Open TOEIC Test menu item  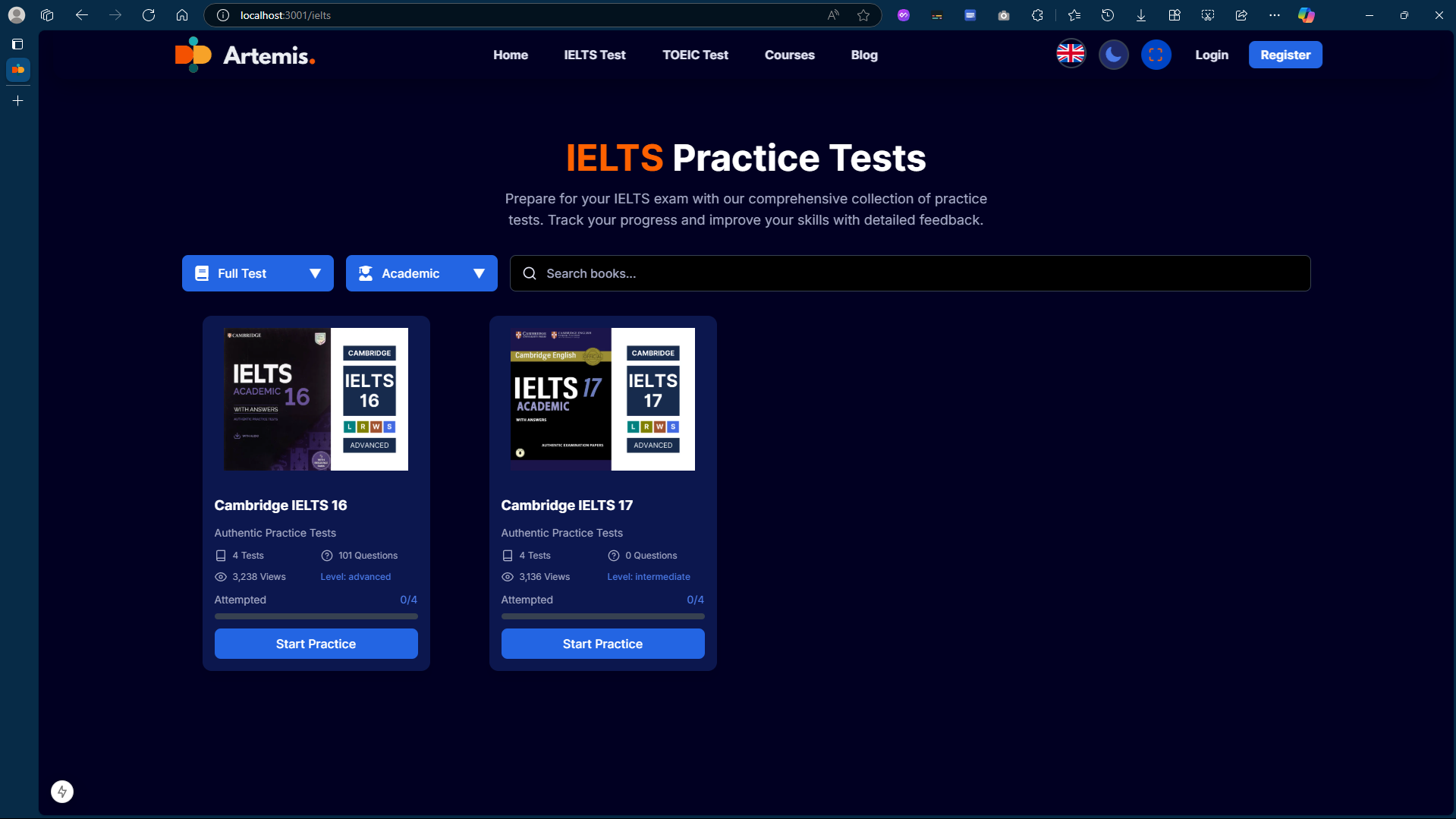[695, 55]
